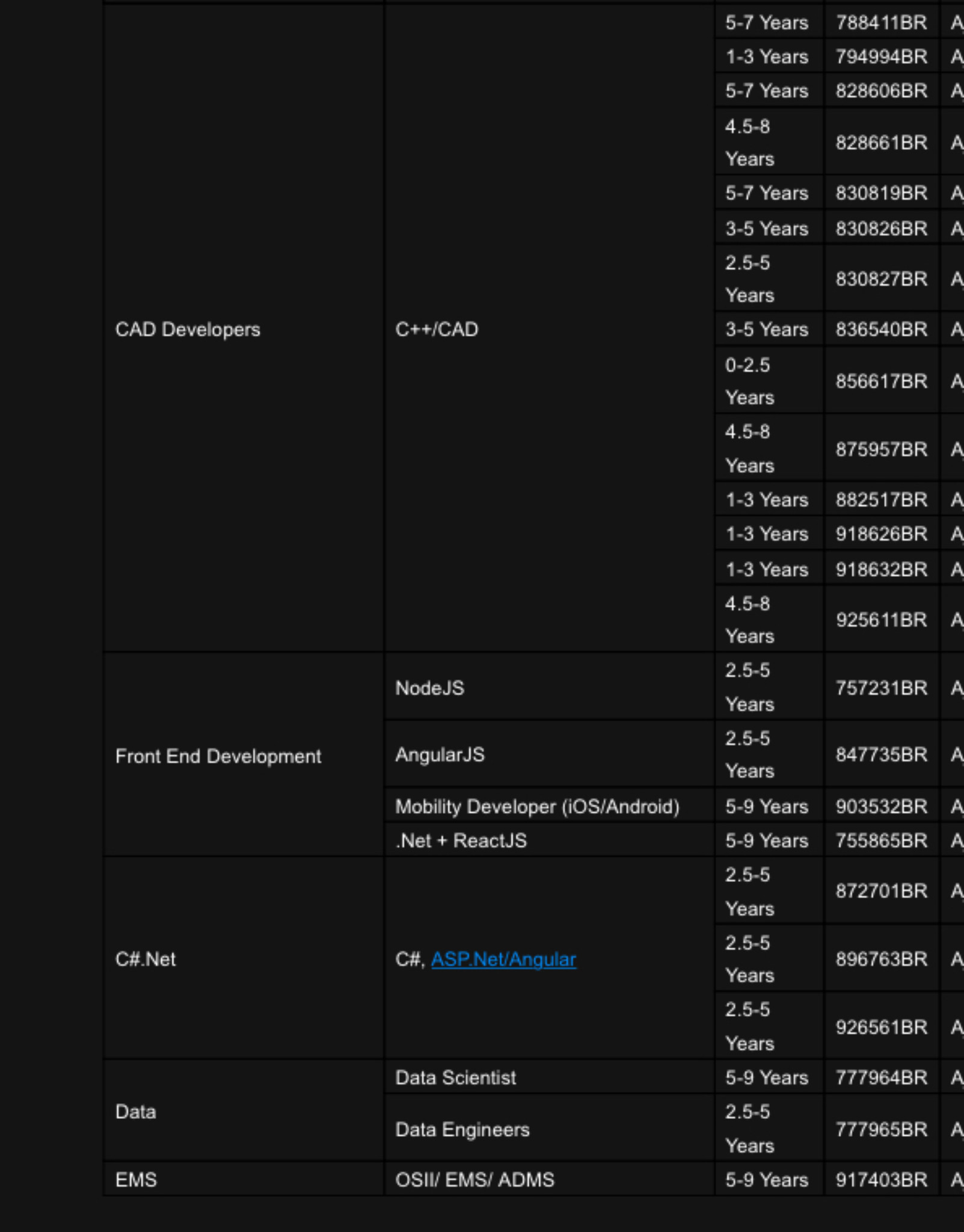
Task: Click the OSII/ EMS/ ADMS cell
Action: (548, 1179)
